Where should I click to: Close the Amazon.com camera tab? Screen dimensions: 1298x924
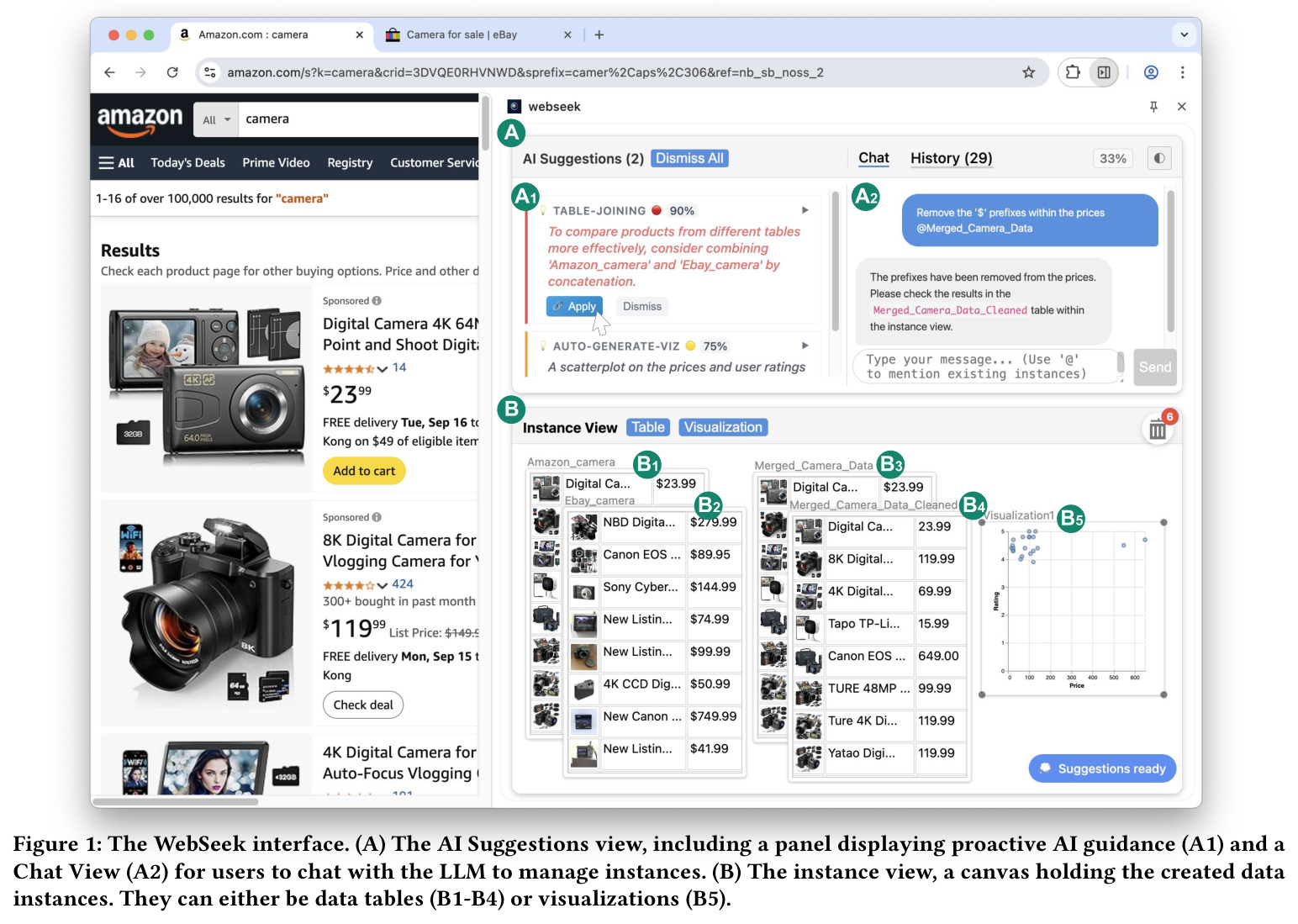tap(359, 34)
